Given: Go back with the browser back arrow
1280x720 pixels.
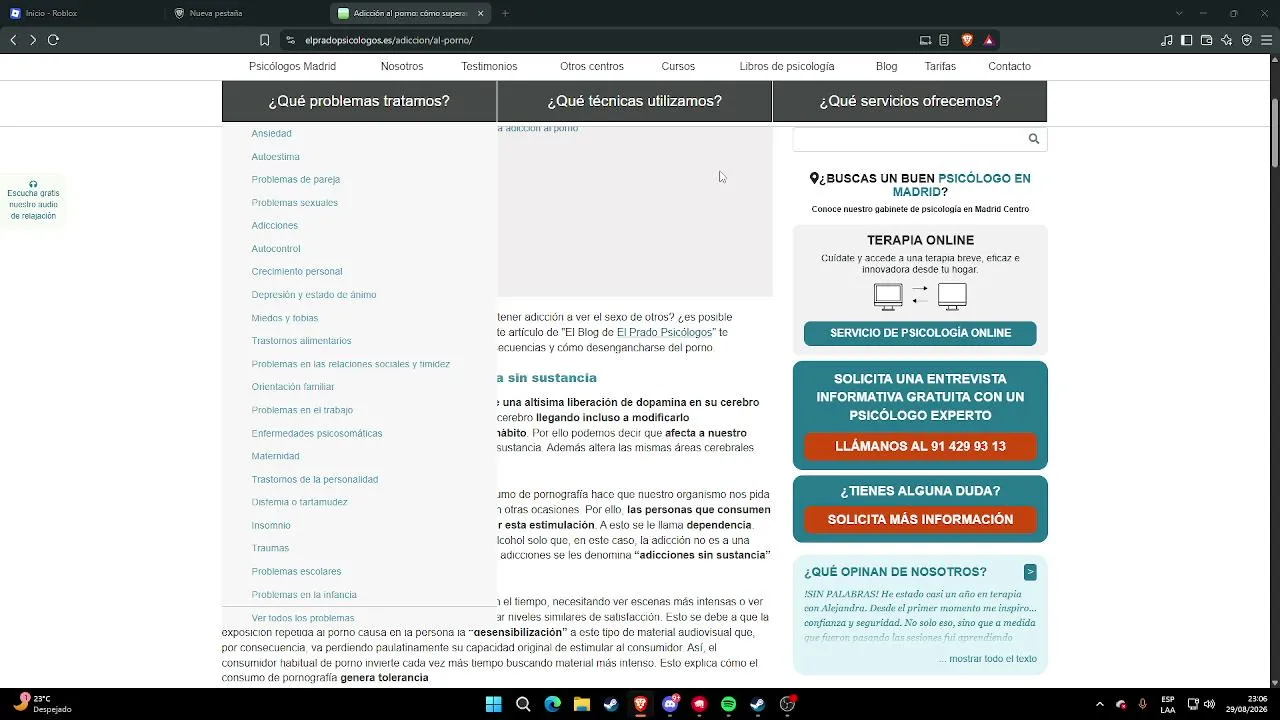Looking at the screenshot, I should pos(13,40).
